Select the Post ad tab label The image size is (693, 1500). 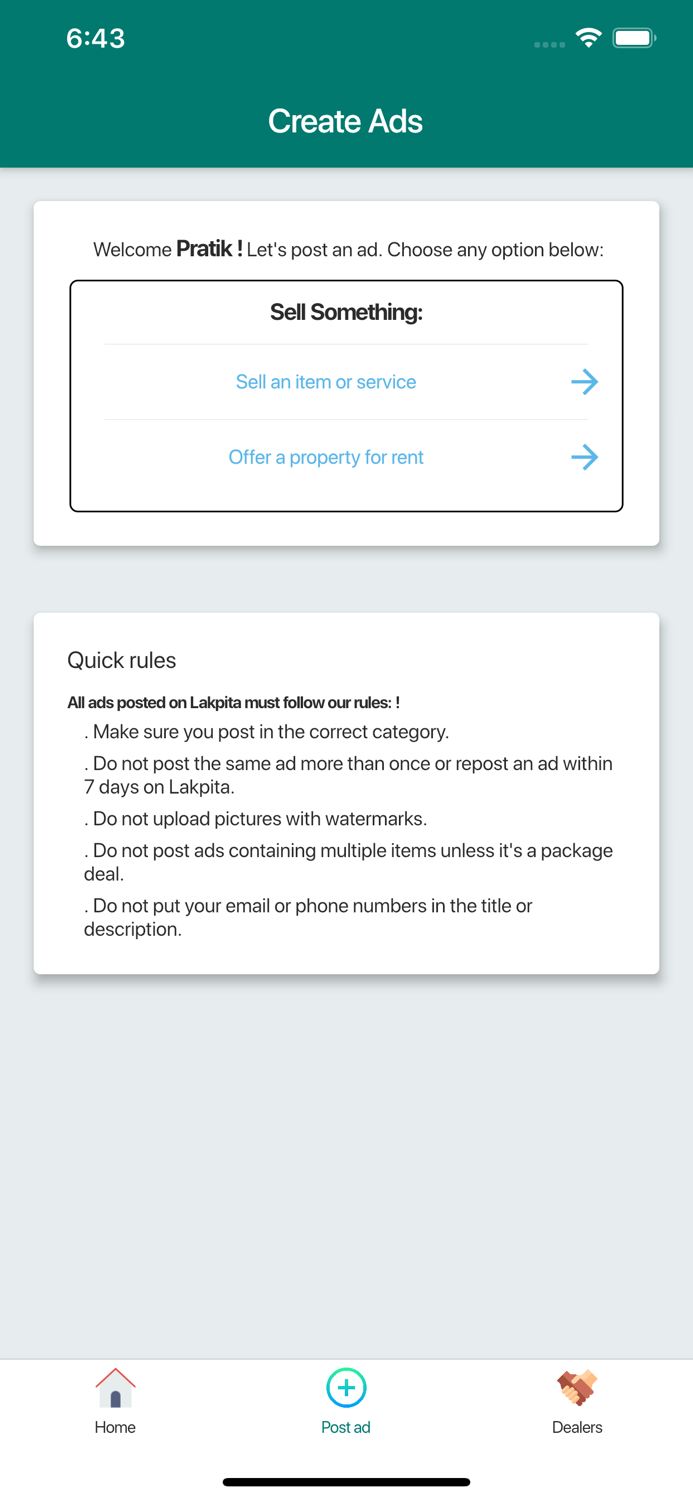(346, 1427)
